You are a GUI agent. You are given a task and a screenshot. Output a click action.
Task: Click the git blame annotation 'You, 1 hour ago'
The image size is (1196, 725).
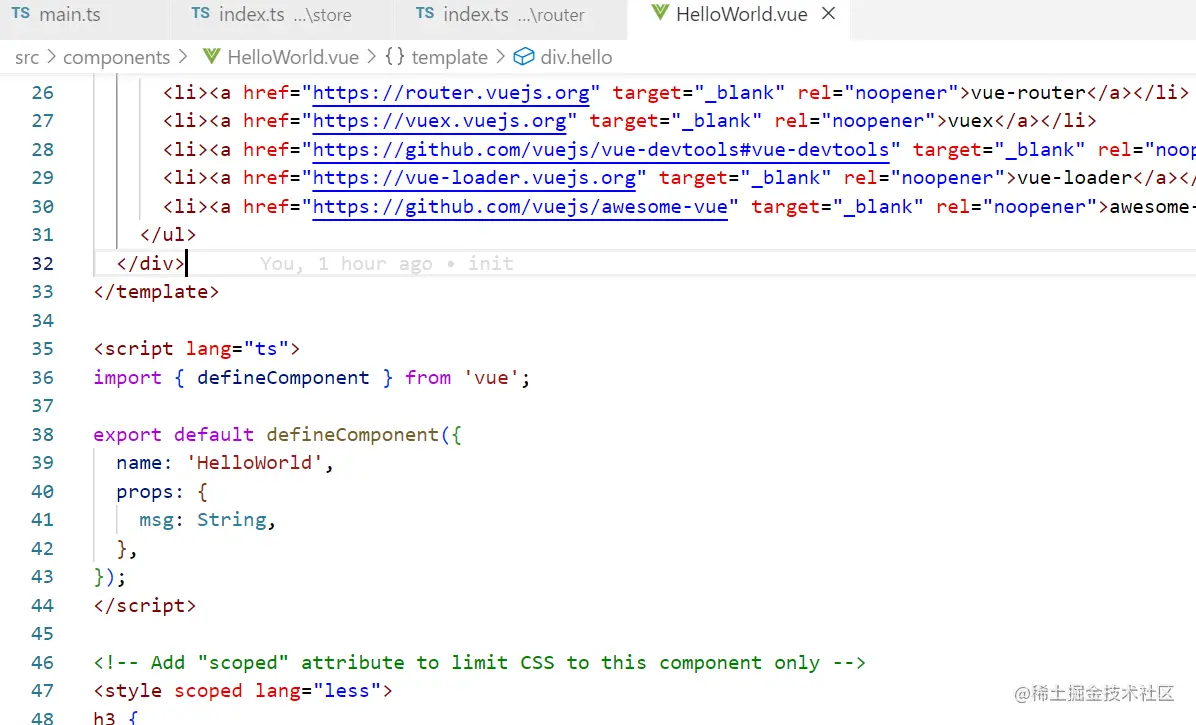(386, 264)
